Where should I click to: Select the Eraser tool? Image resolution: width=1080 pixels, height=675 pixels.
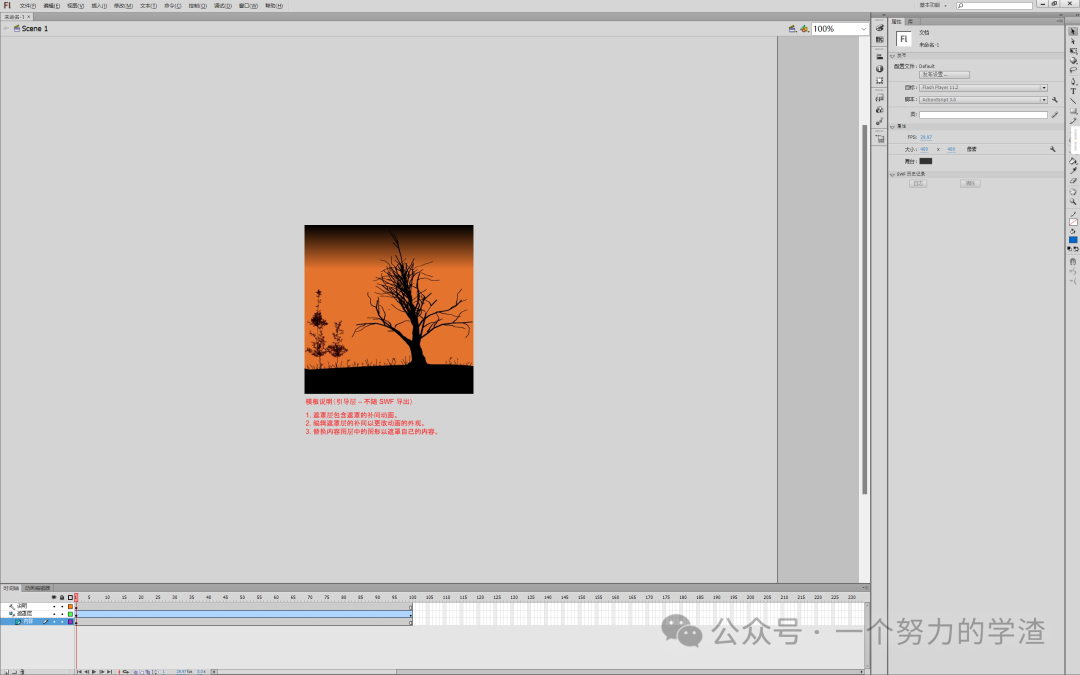(x=1072, y=180)
